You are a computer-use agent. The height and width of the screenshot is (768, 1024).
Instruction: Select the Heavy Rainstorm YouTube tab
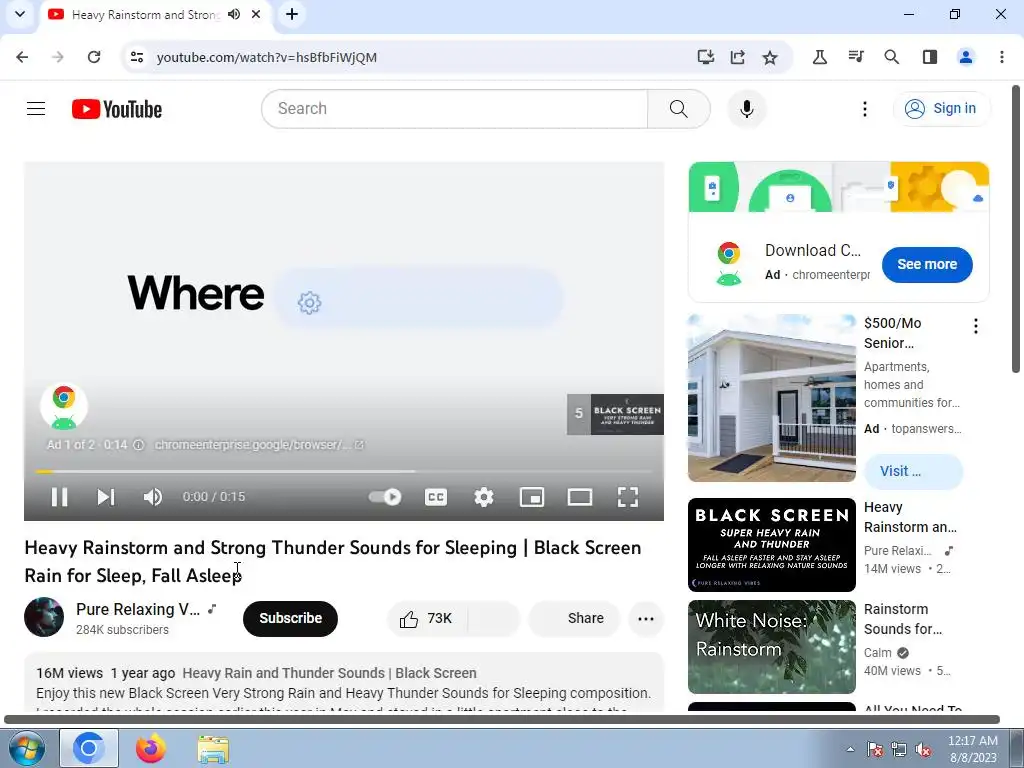[x=145, y=14]
